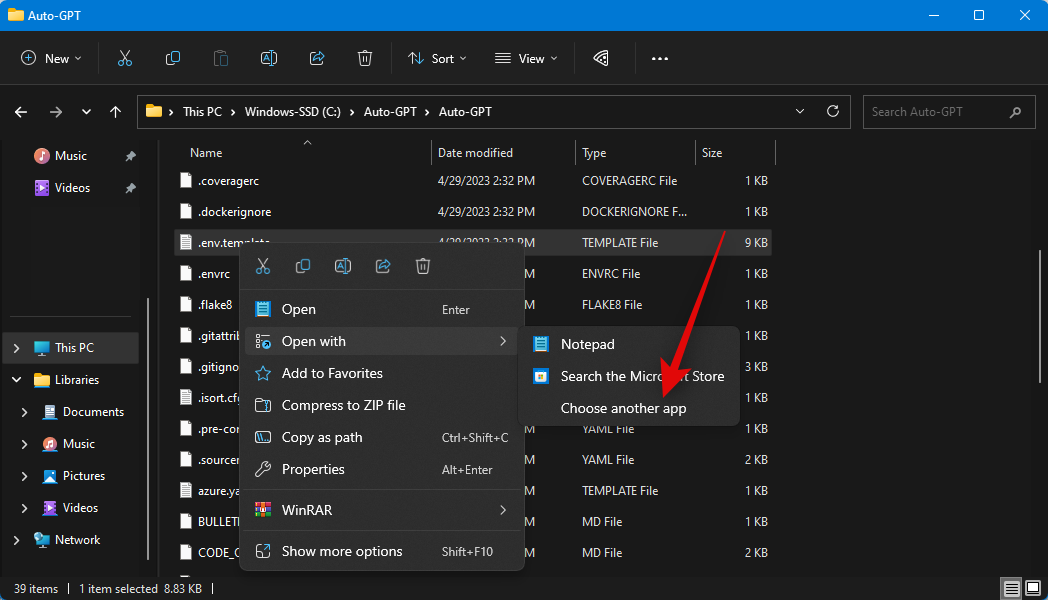Click the Rename icon in the context menu

(x=343, y=266)
